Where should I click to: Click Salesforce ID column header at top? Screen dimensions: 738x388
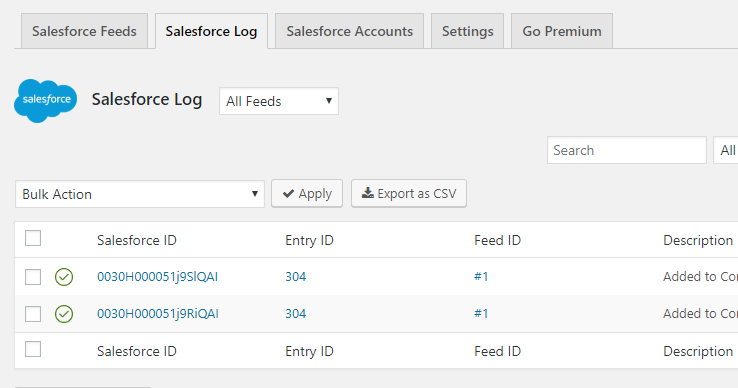point(136,240)
